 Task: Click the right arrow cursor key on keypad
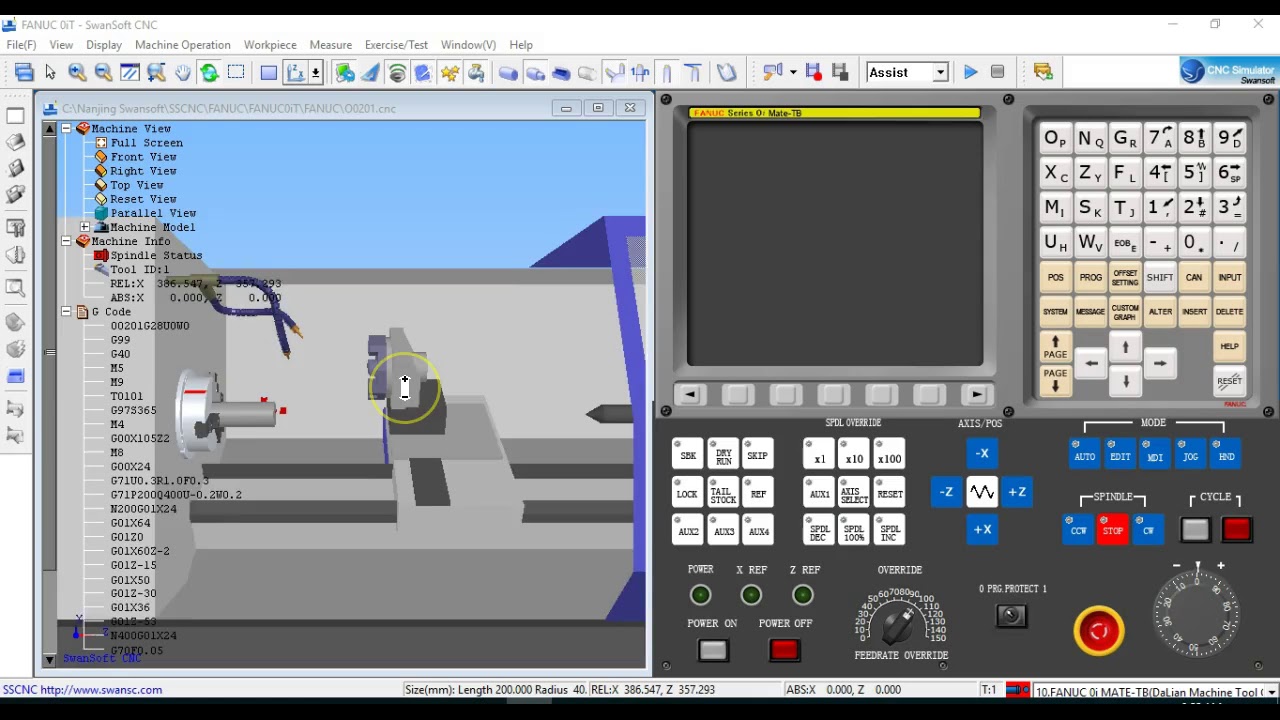1160,364
